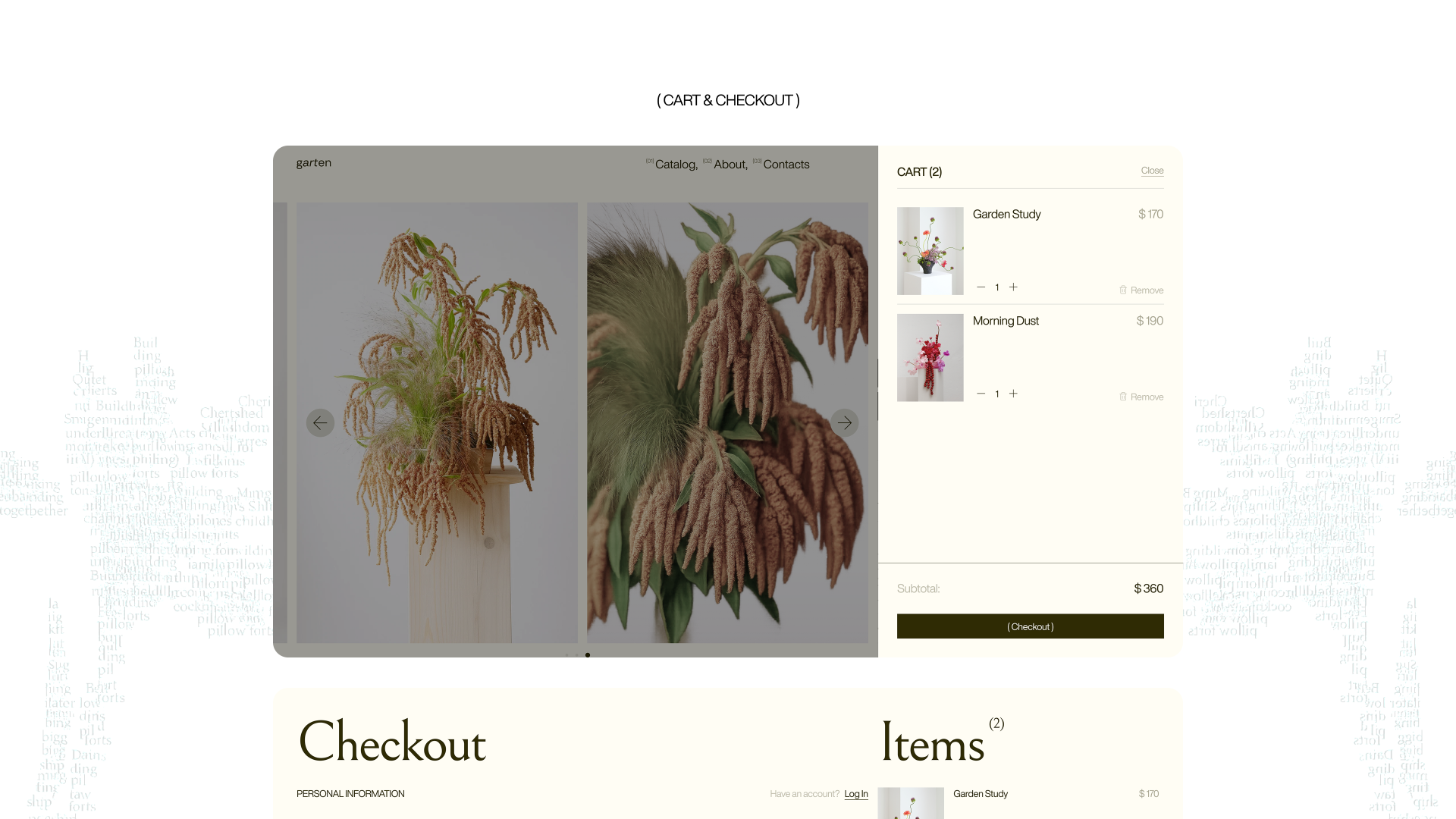This screenshot has height=819, width=1456.
Task: Click the Morning Dust product name in cart
Action: (1006, 321)
